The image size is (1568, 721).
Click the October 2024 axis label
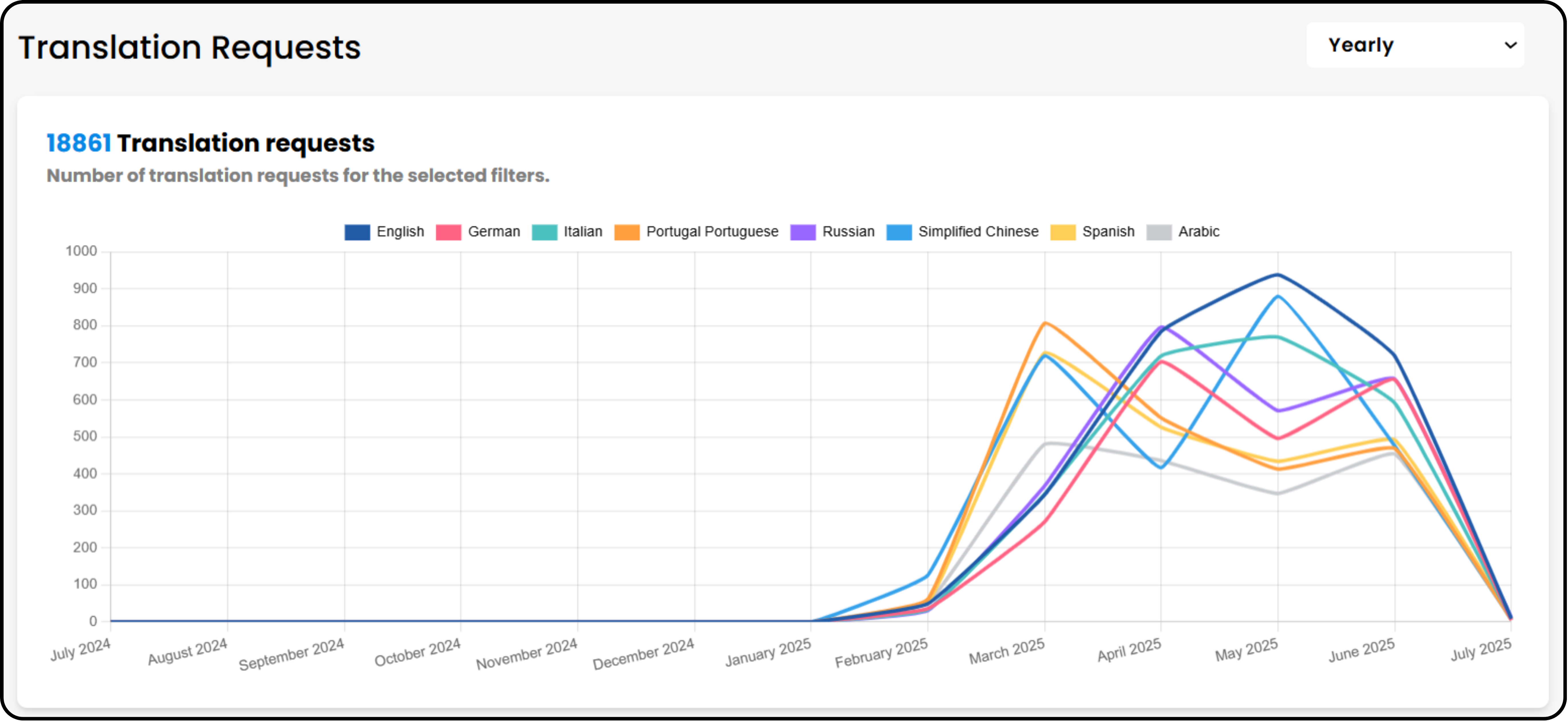point(417,652)
